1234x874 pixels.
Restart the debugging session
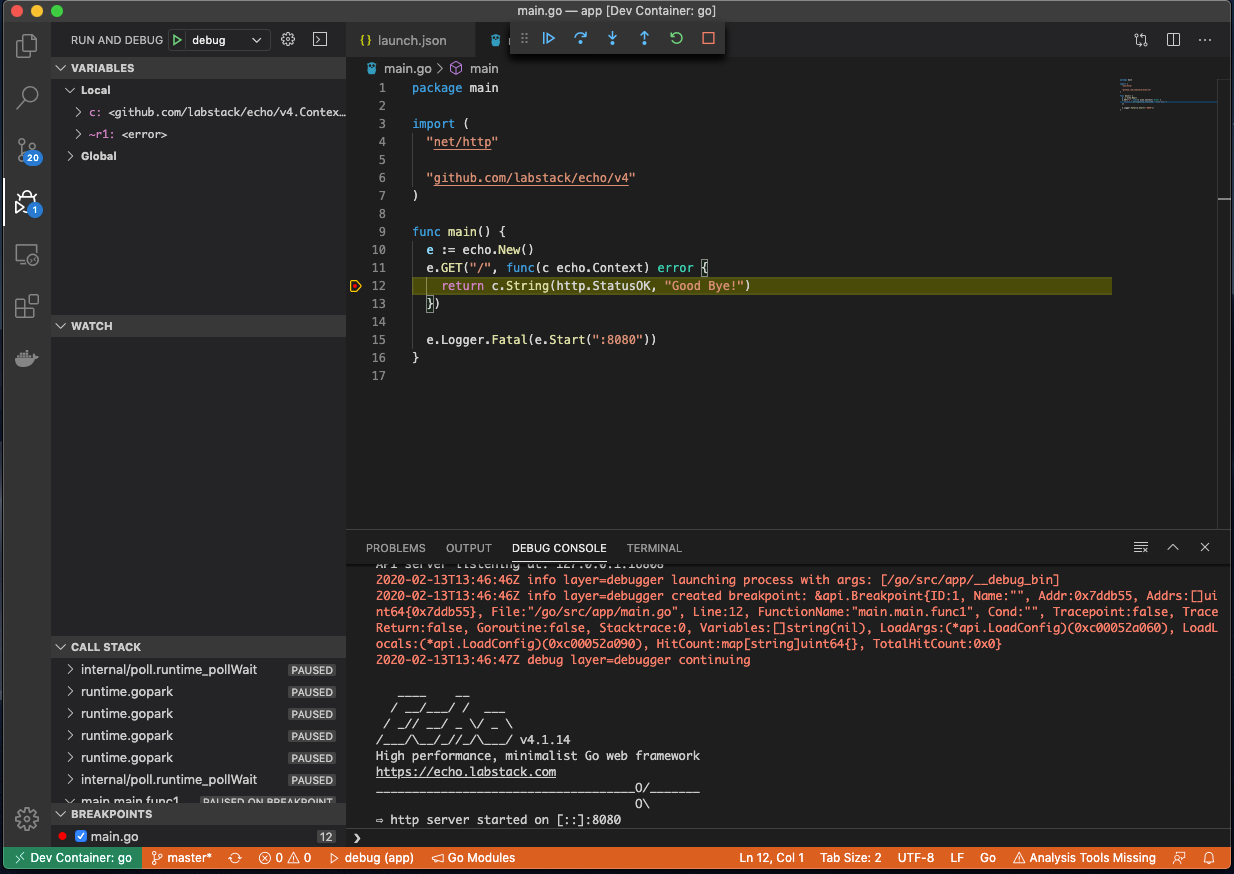click(677, 38)
